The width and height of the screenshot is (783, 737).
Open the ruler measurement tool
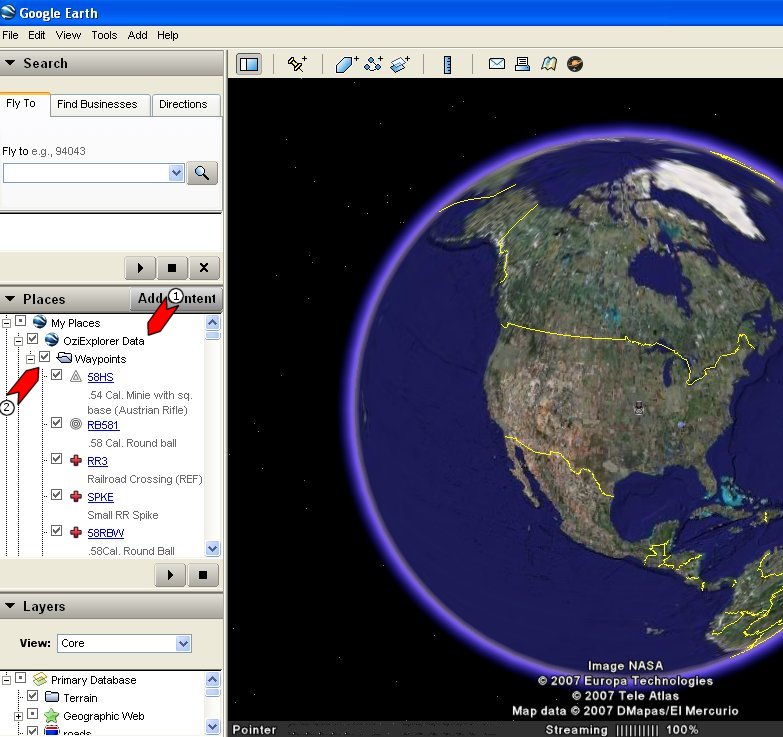click(447, 64)
